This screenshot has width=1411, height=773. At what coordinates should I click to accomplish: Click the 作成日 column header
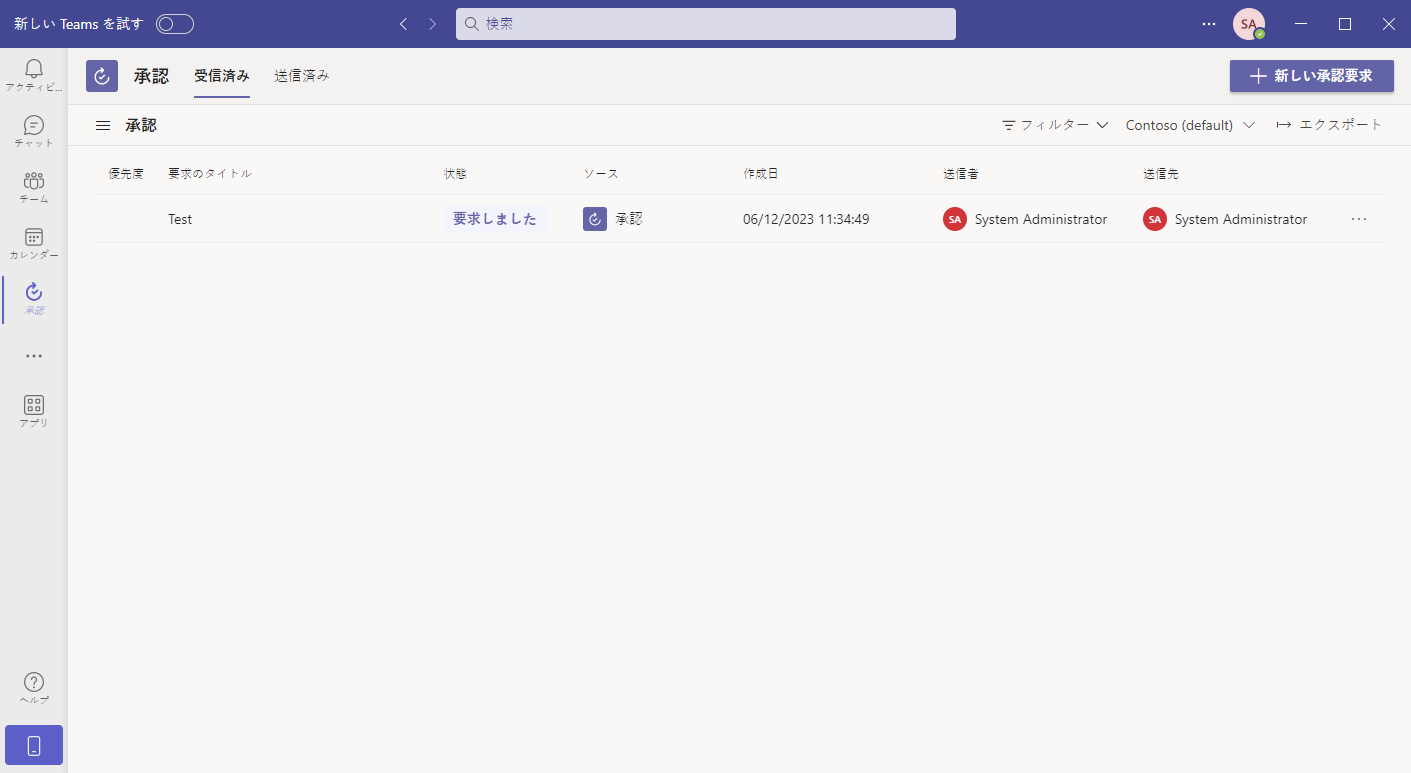point(761,174)
